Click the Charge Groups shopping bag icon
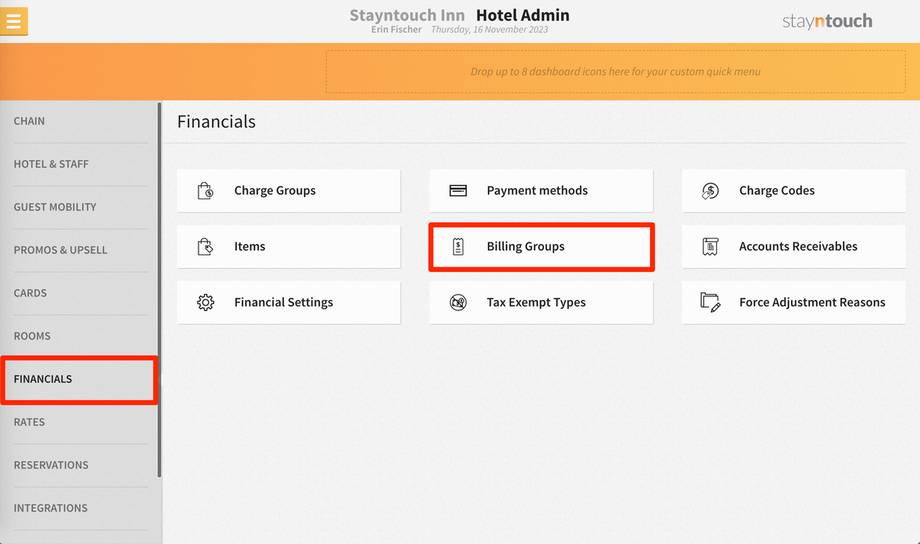Viewport: 920px width, 544px height. click(x=205, y=191)
